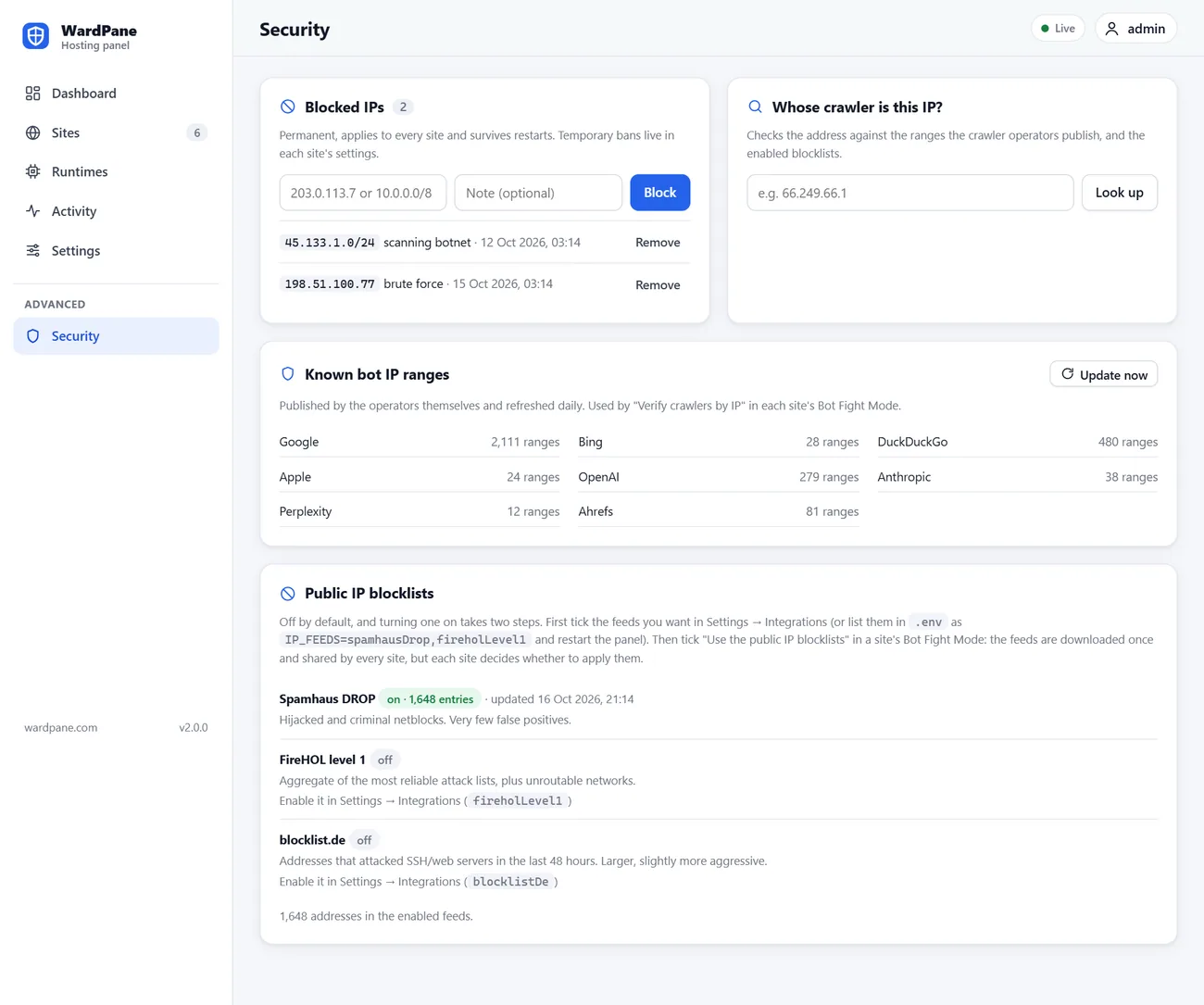
Task: Click the v2.0.0 version label
Action: point(194,728)
